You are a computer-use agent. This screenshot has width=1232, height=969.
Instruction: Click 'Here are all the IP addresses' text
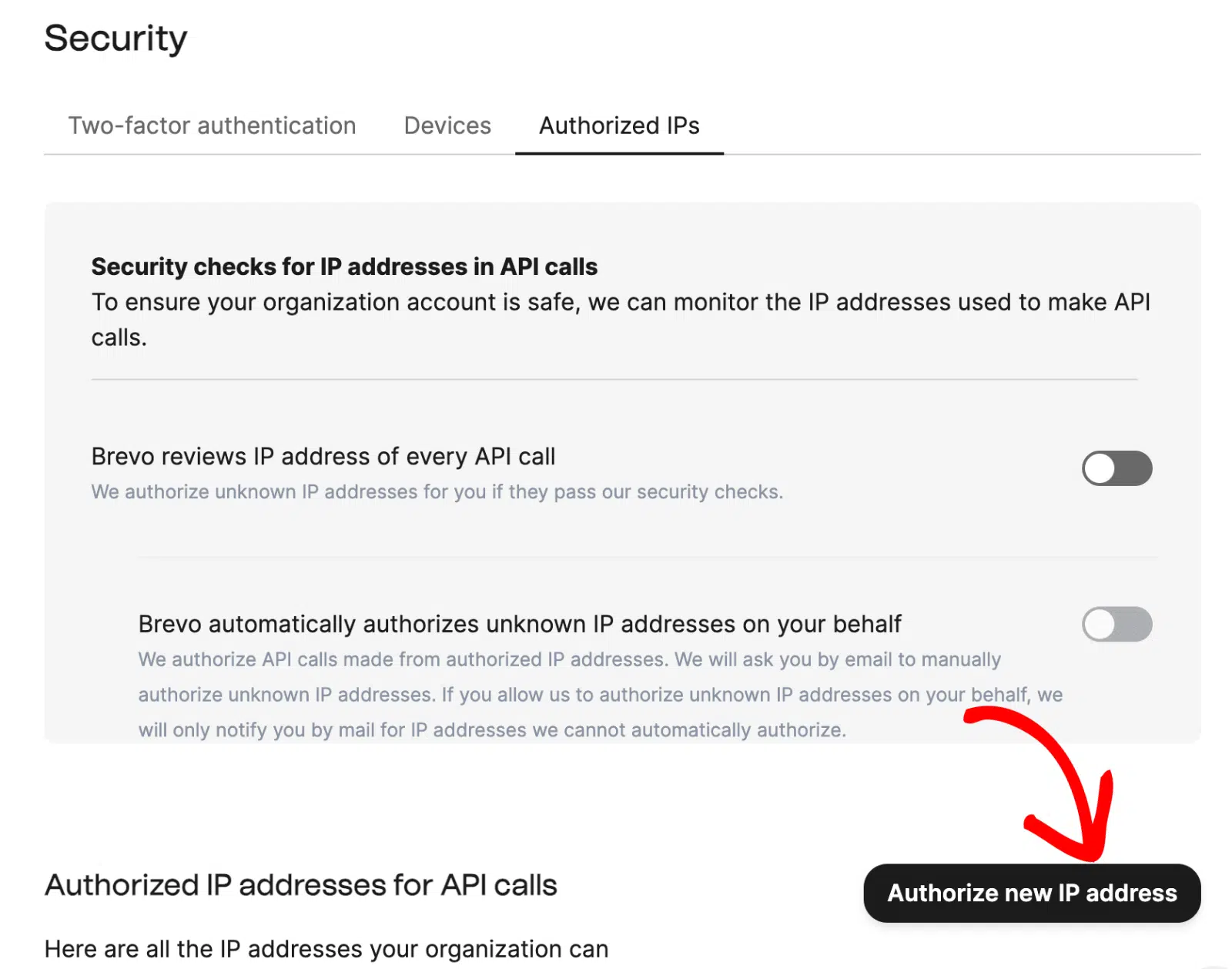pos(326,949)
